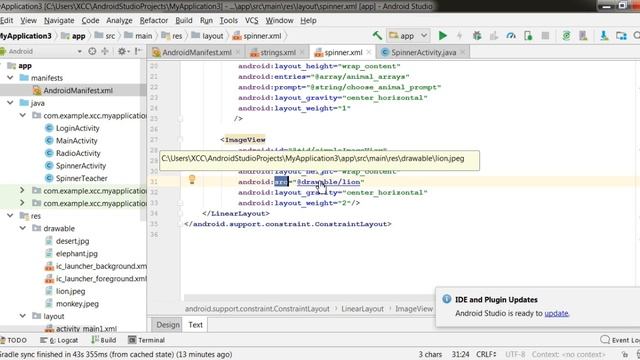Screen dimensions: 640x360
Task: Click the CRLF line separator status
Action: 486,354
